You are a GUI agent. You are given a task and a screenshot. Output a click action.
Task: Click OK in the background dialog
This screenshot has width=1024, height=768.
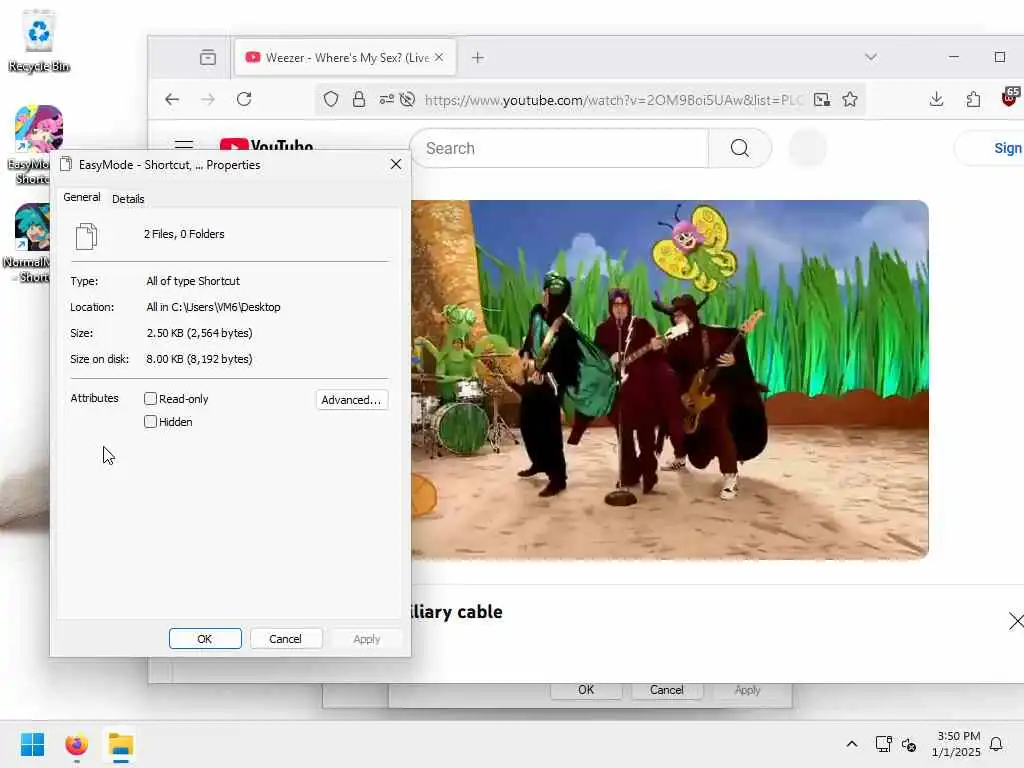(586, 690)
